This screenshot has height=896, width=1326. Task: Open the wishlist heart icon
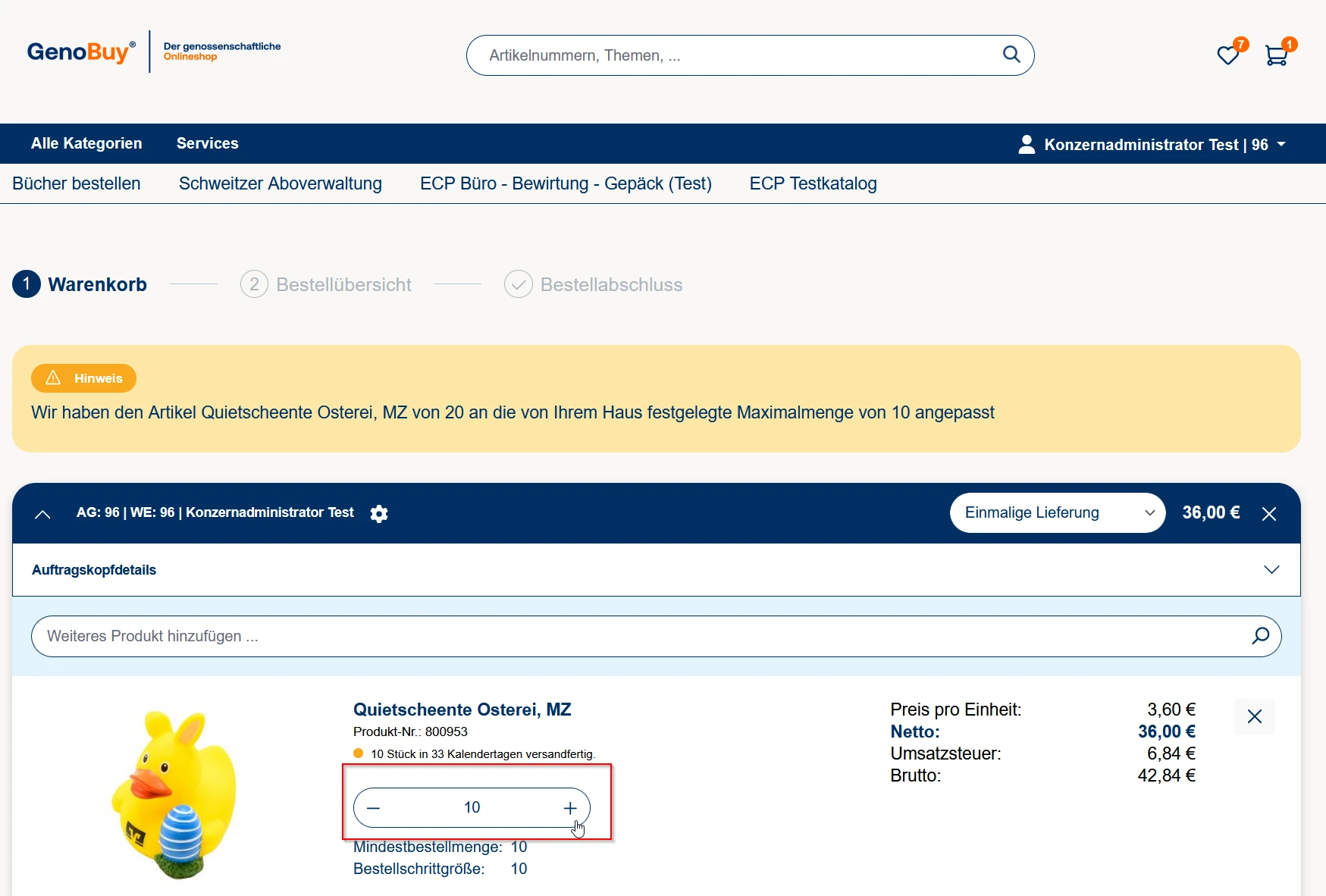pyautogui.click(x=1227, y=55)
